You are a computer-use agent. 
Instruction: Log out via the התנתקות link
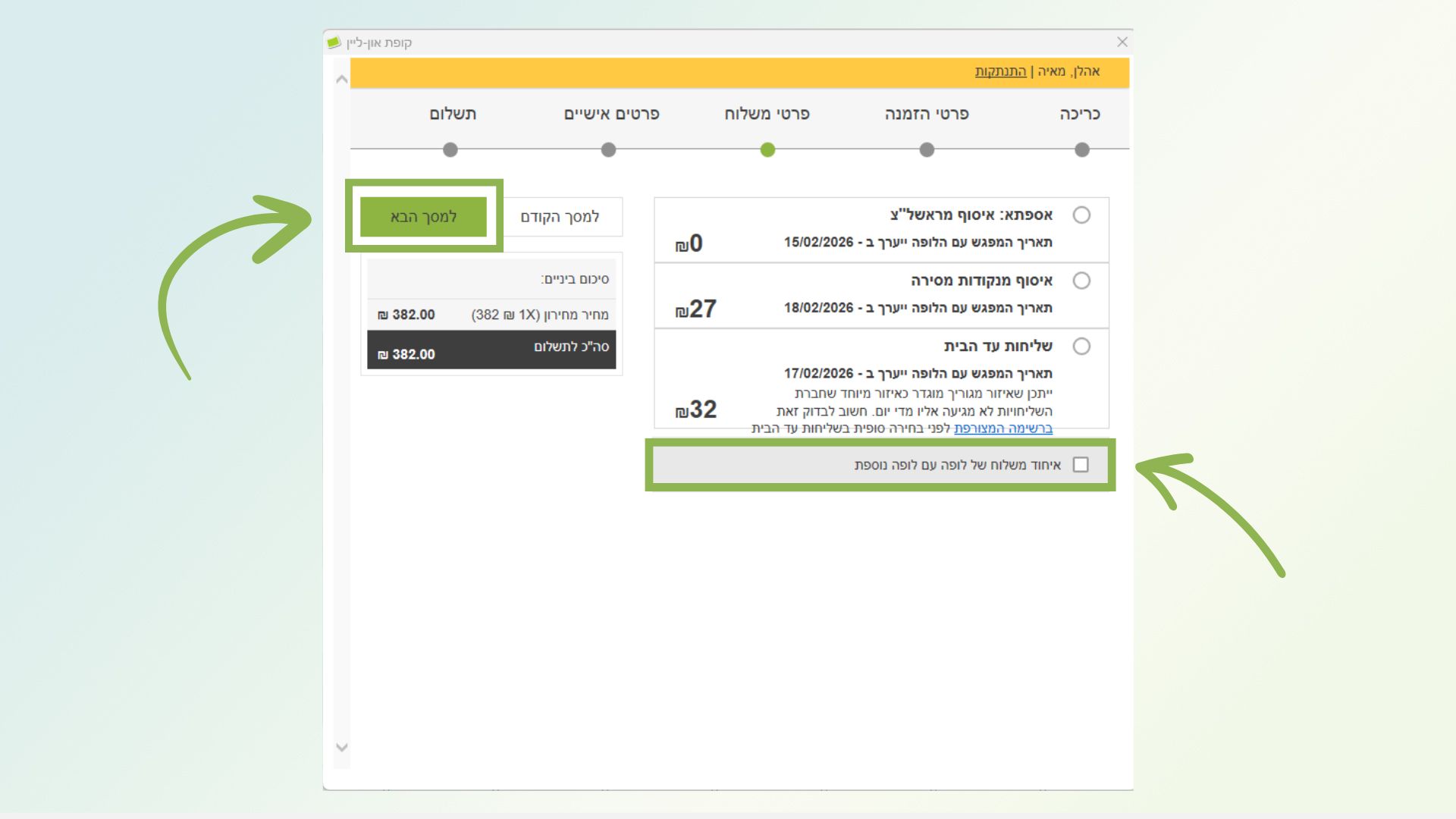pyautogui.click(x=1000, y=71)
